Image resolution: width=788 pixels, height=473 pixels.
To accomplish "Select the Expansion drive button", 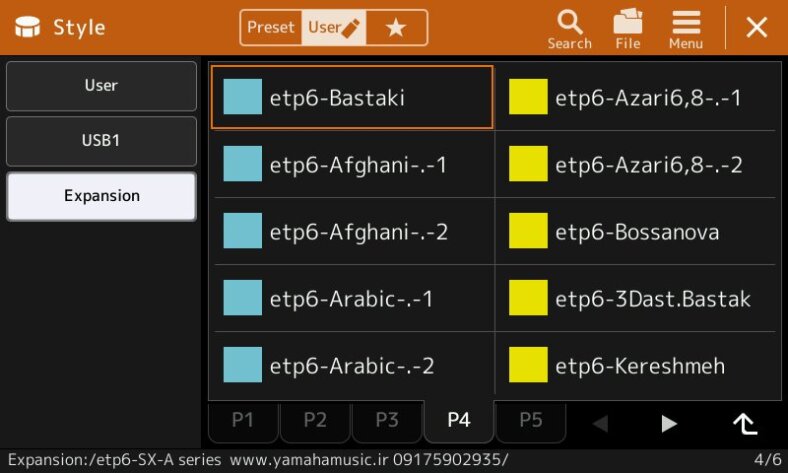I will click(101, 196).
